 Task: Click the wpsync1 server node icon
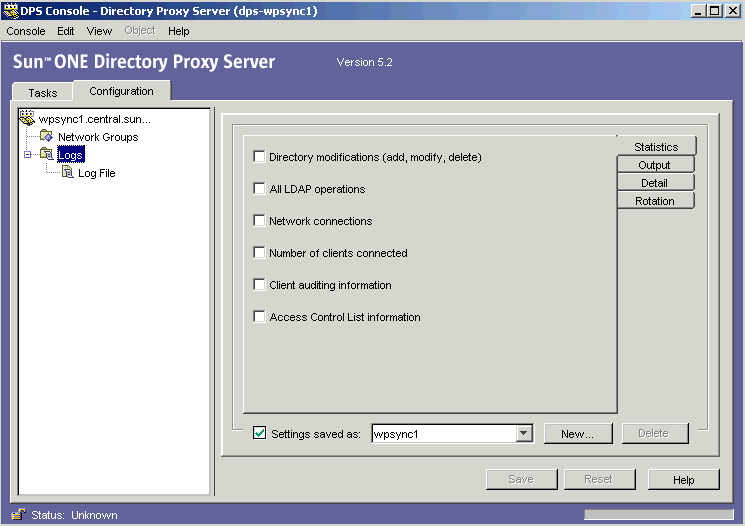pyautogui.click(x=27, y=117)
